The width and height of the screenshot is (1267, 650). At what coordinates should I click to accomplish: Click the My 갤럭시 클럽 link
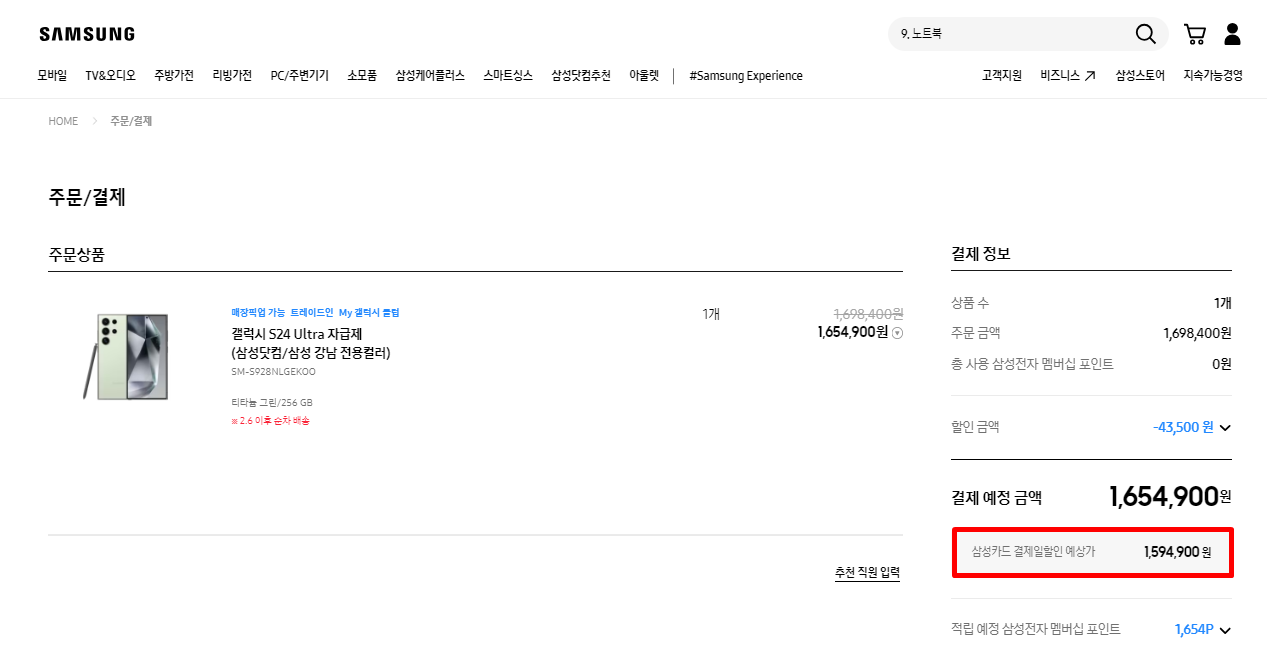pos(369,312)
